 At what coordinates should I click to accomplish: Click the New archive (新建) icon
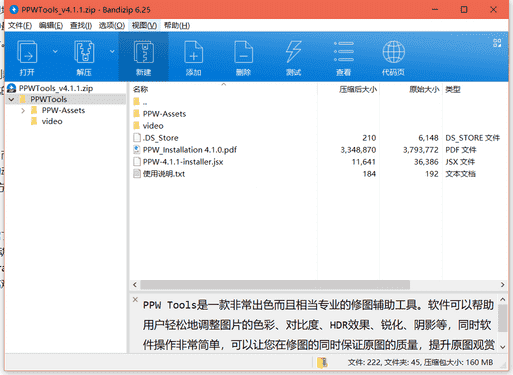[x=144, y=52]
